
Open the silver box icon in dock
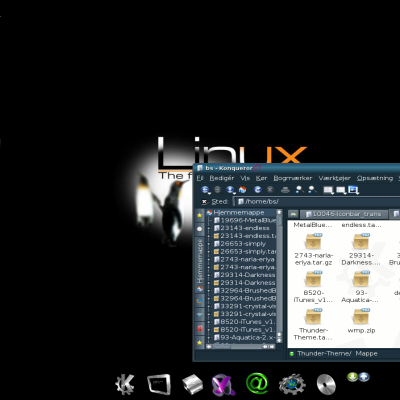[192, 384]
